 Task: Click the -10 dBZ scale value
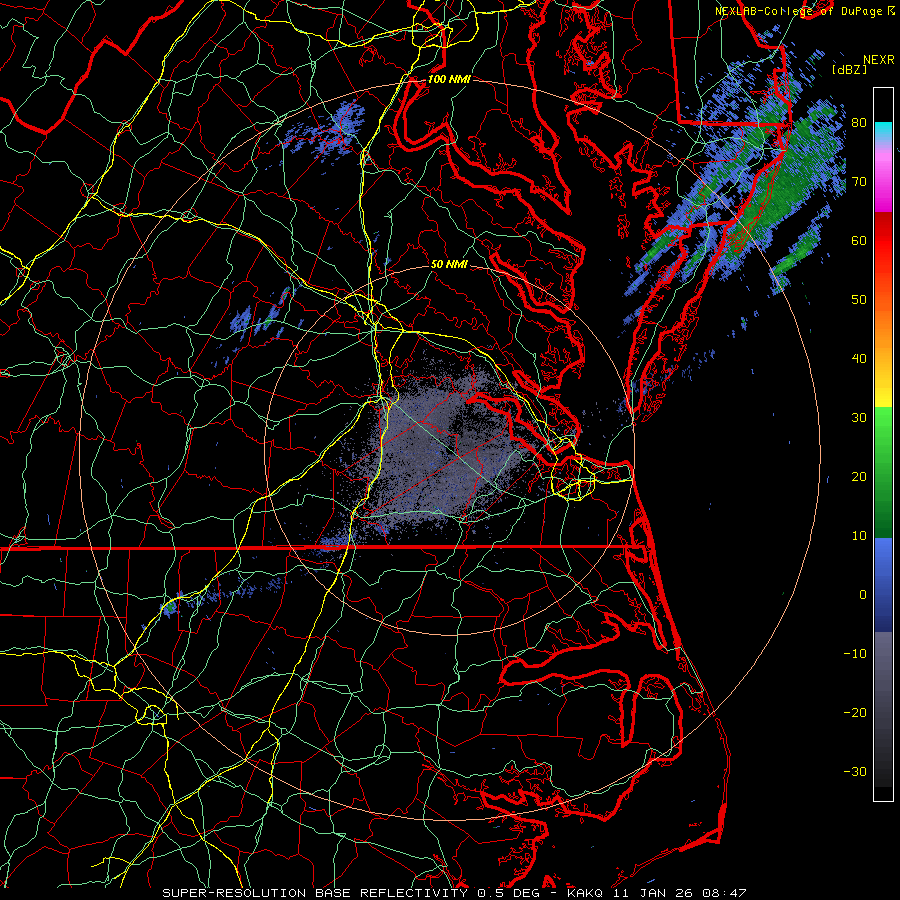[x=855, y=654]
